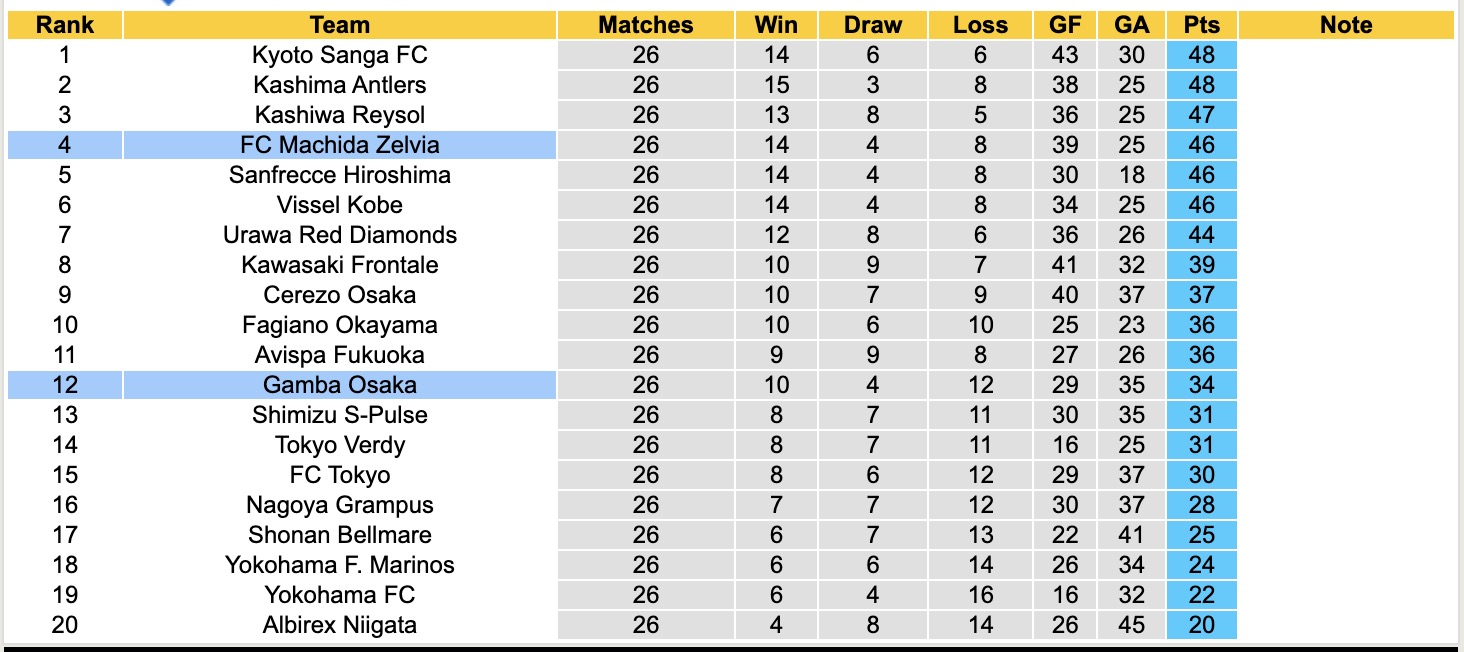
Task: Select Yokohama F. Marinos in the table
Action: (339, 565)
